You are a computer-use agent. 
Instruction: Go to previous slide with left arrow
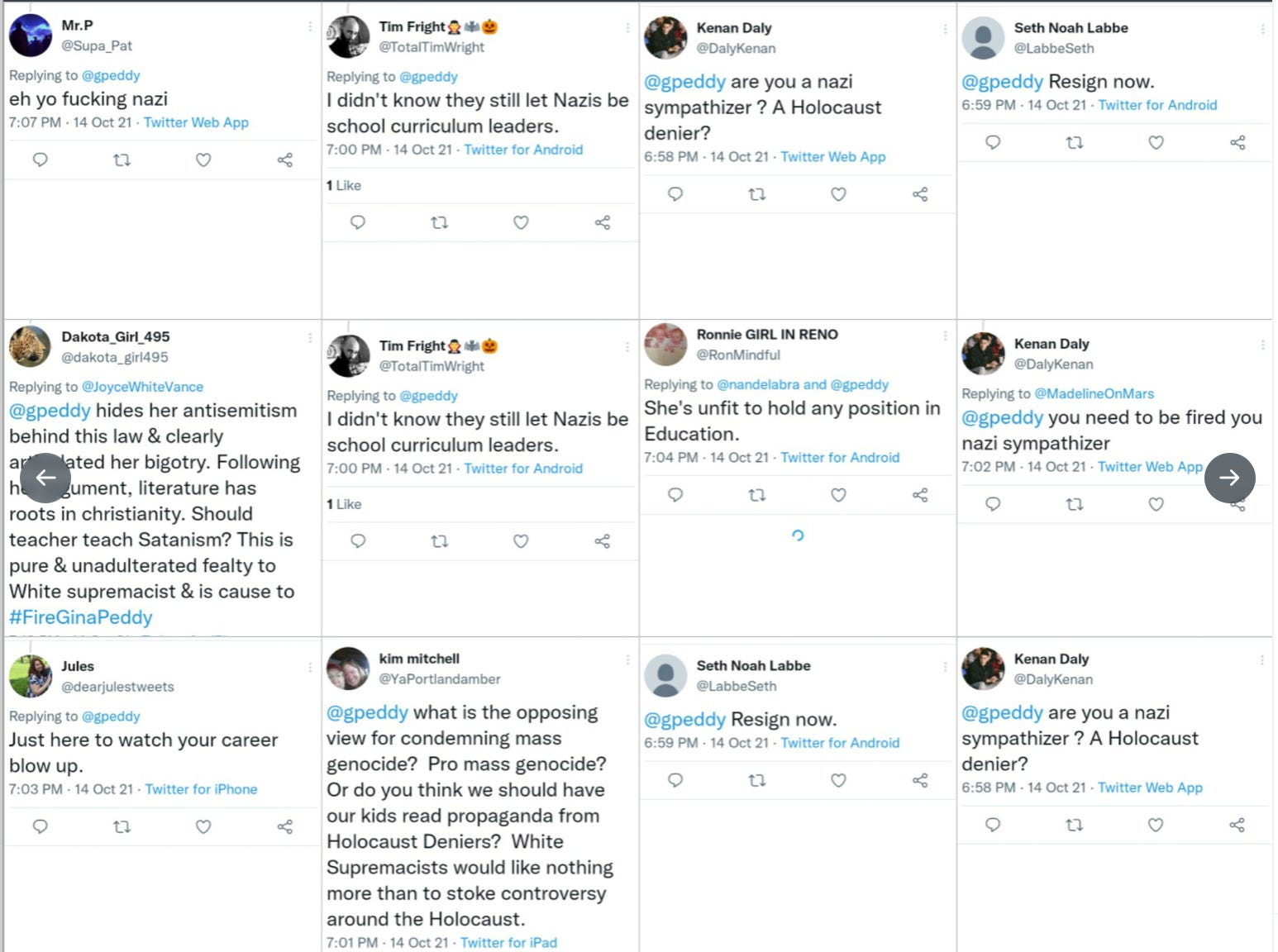45,478
